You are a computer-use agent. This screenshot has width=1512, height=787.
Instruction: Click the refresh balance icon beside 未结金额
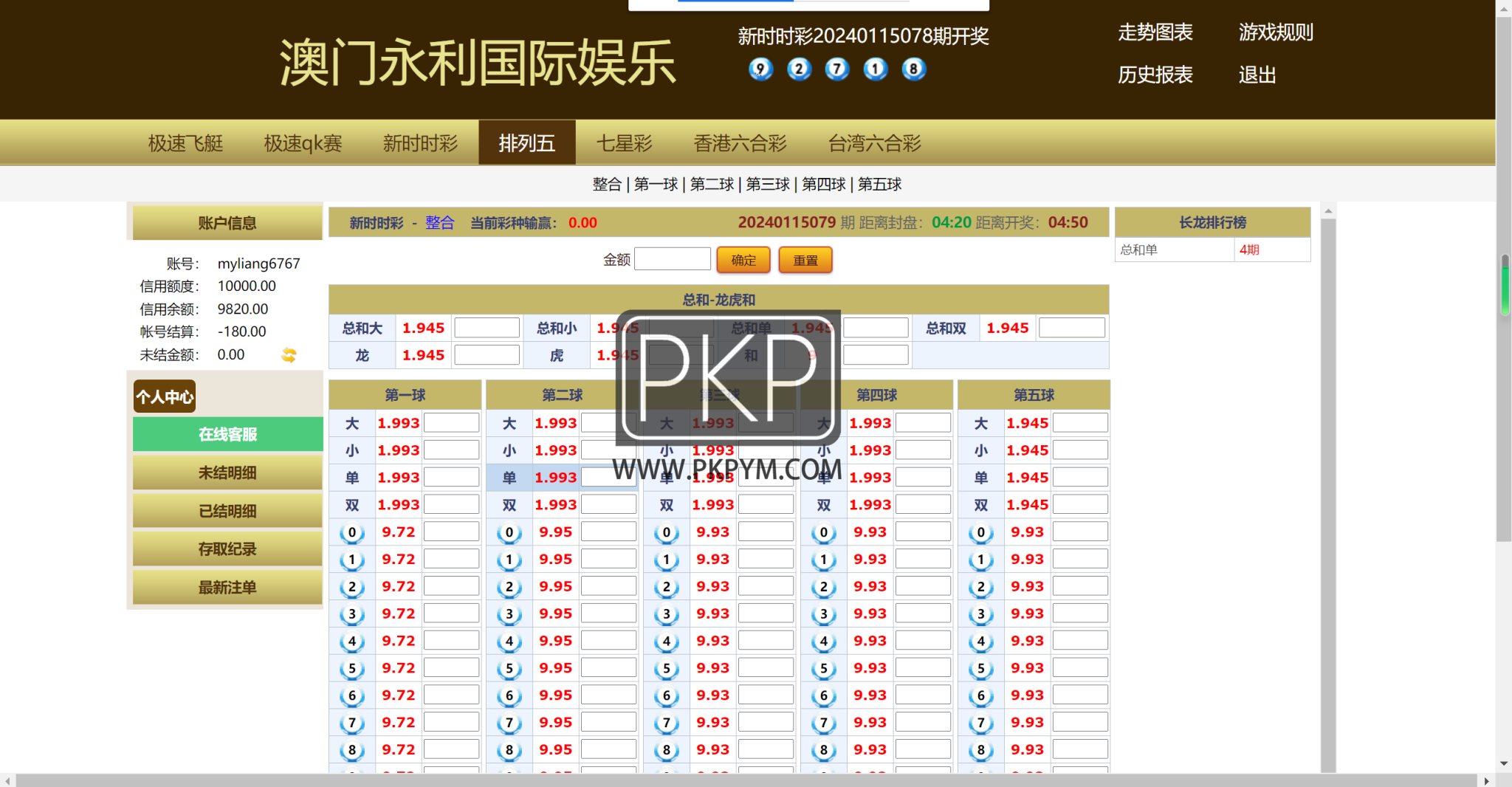[x=289, y=355]
